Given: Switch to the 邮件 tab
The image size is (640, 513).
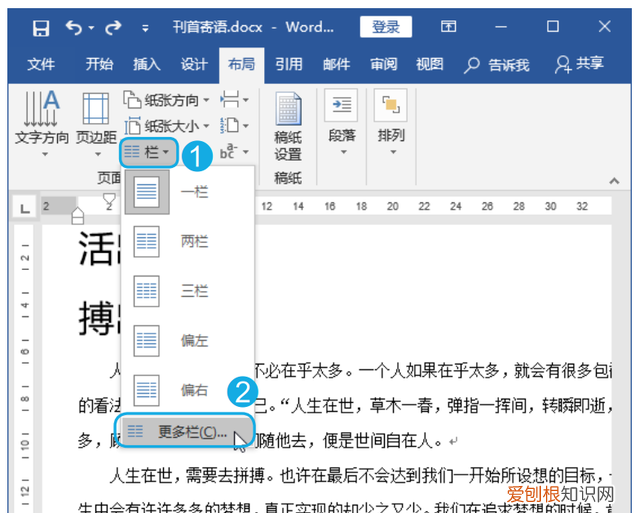Looking at the screenshot, I should [336, 64].
